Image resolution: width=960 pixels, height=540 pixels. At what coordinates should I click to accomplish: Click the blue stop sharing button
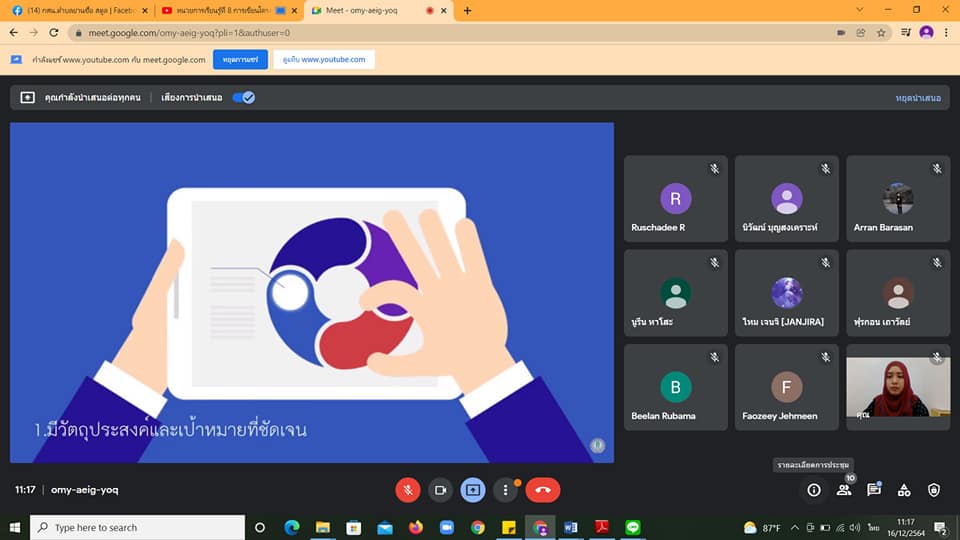point(240,60)
